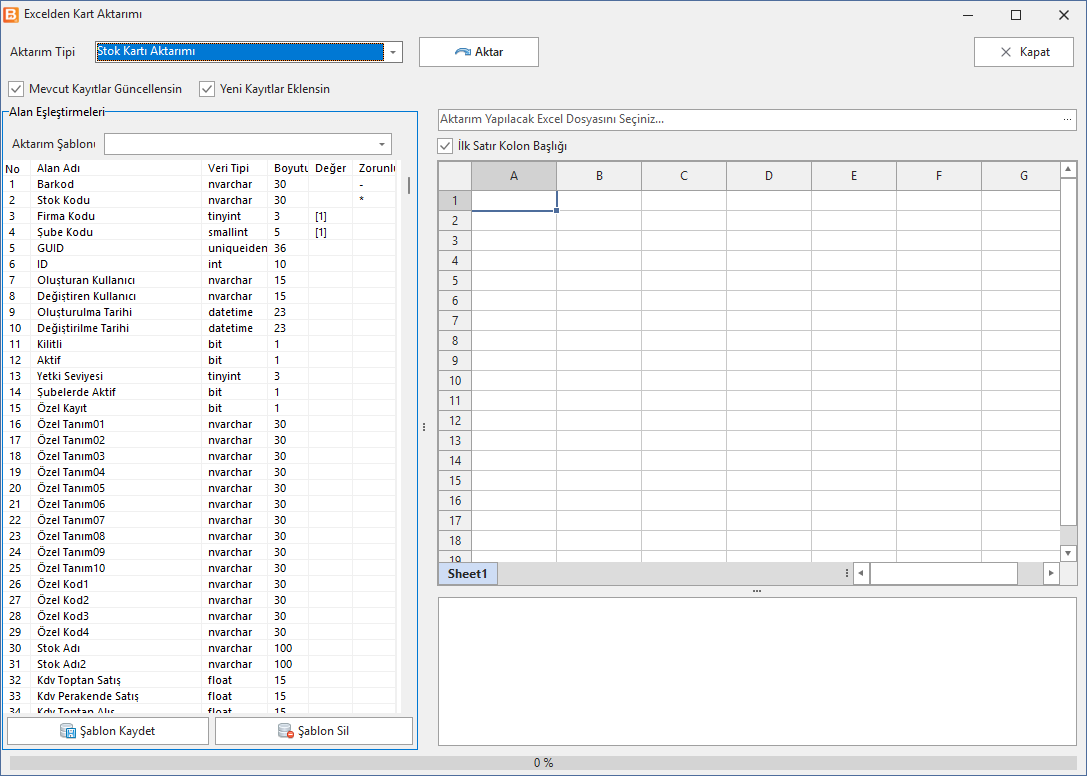This screenshot has height=776, width=1087.
Task: Disable İlk Satır Kolon Başlığı checkbox
Action: click(445, 146)
